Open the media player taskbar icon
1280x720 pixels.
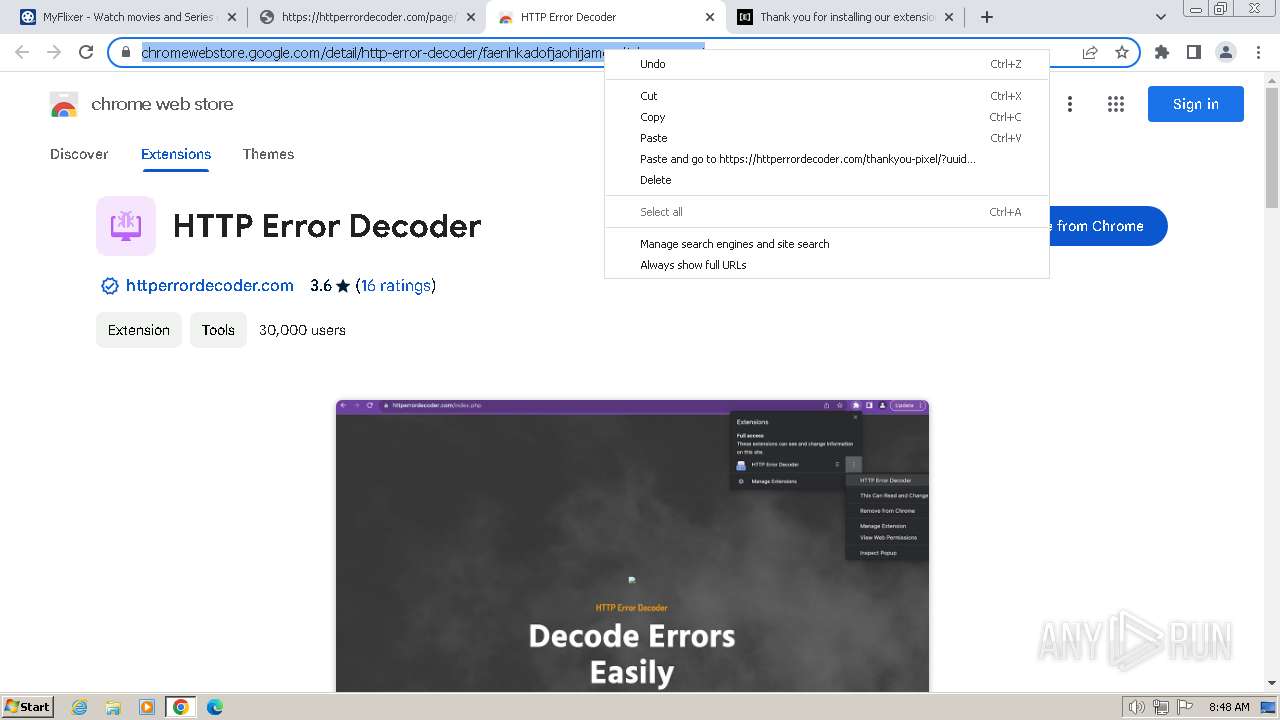(x=147, y=707)
